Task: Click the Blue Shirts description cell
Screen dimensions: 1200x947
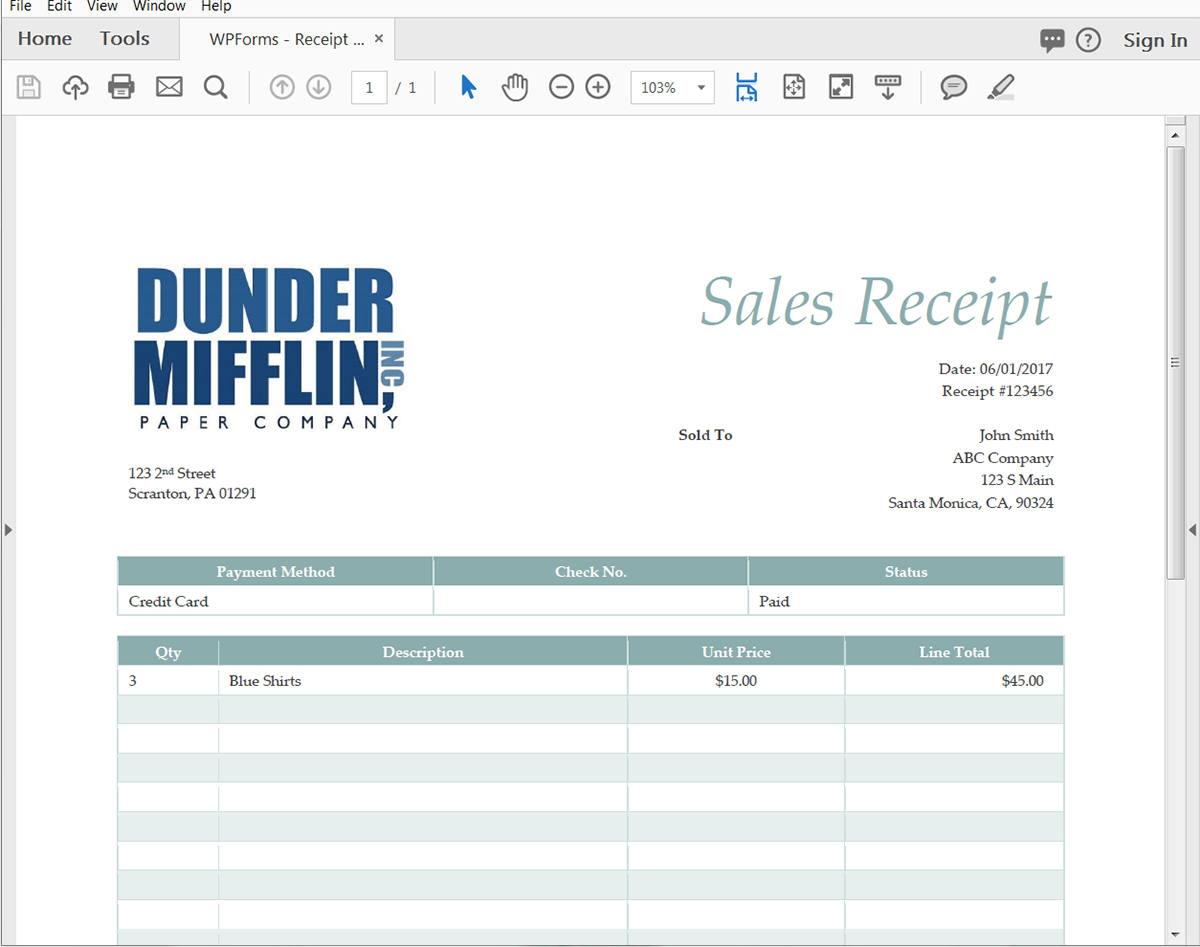Action: 423,681
